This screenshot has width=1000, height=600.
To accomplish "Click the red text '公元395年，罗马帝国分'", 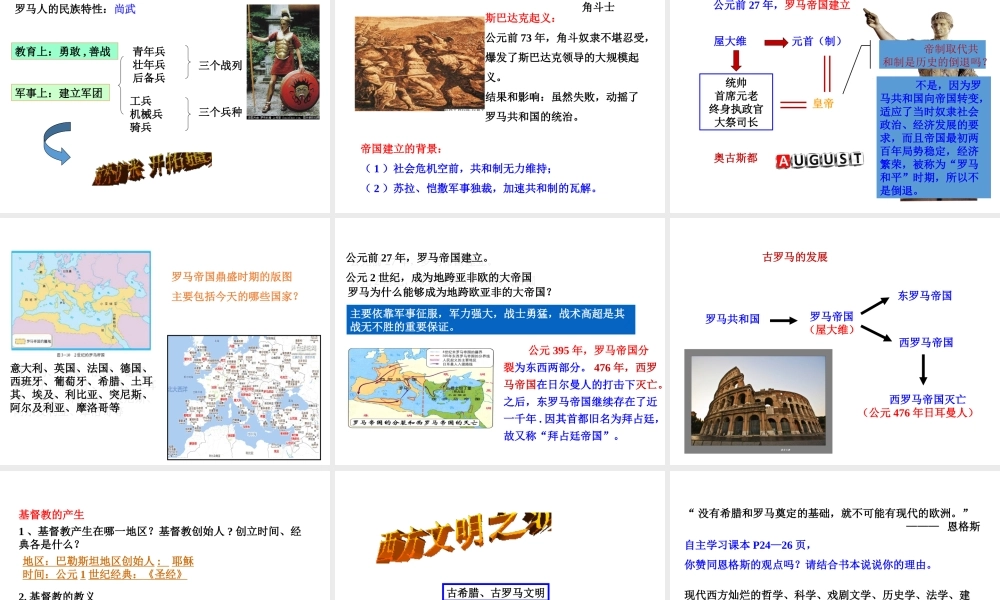I will 588,350.
